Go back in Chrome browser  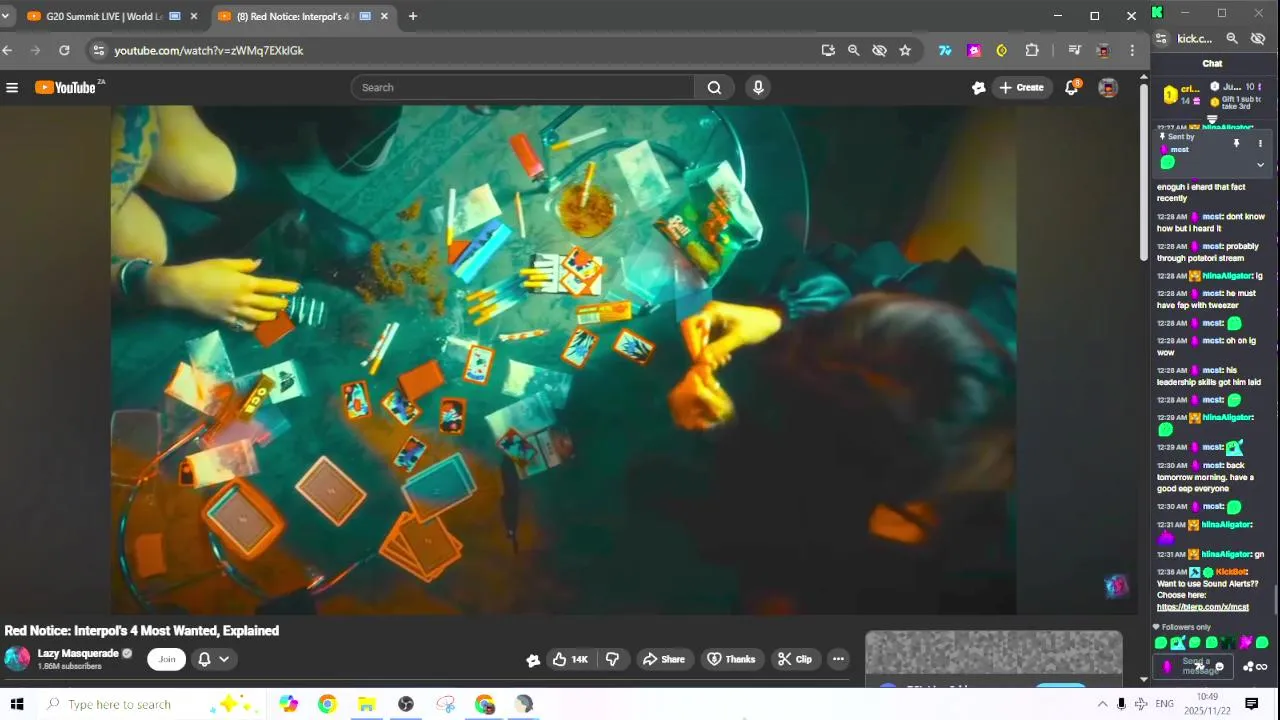click(8, 50)
